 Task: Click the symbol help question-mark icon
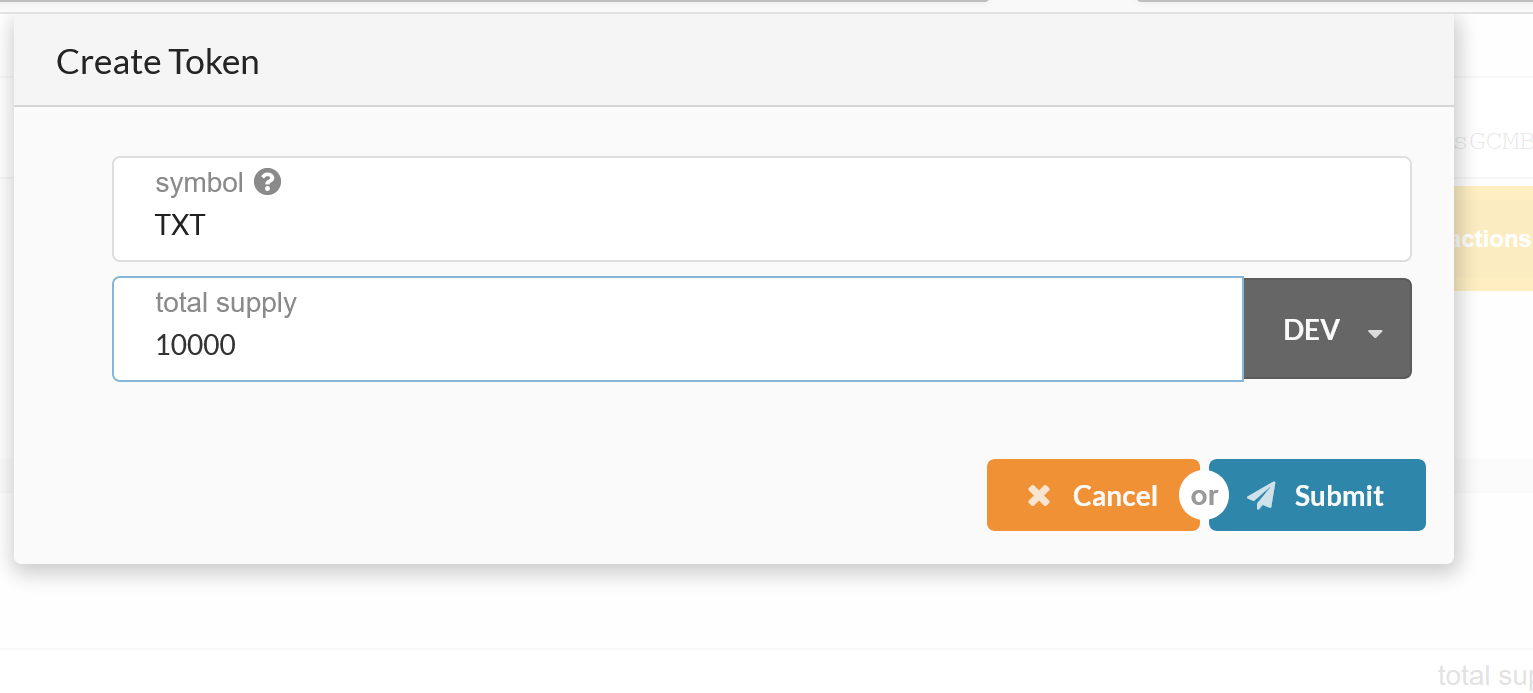coord(267,182)
